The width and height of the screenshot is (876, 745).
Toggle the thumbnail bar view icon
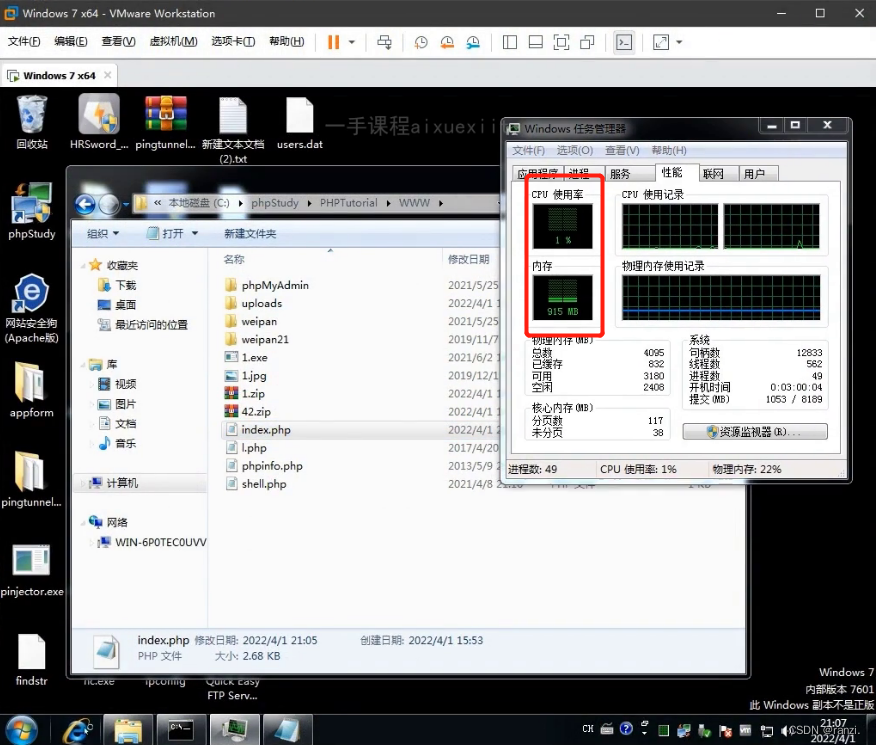pos(535,42)
